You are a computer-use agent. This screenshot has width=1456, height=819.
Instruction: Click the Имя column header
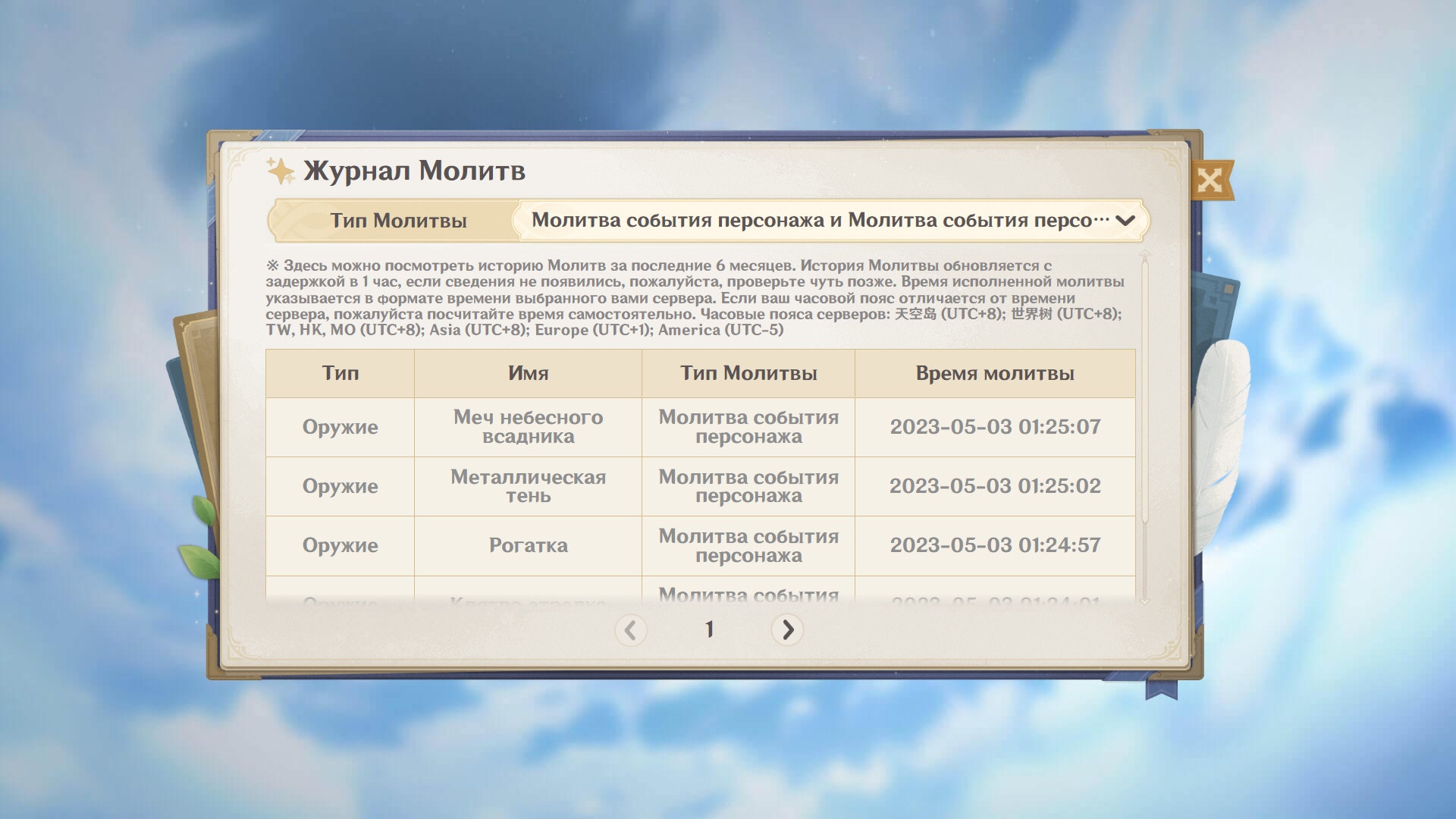click(528, 373)
